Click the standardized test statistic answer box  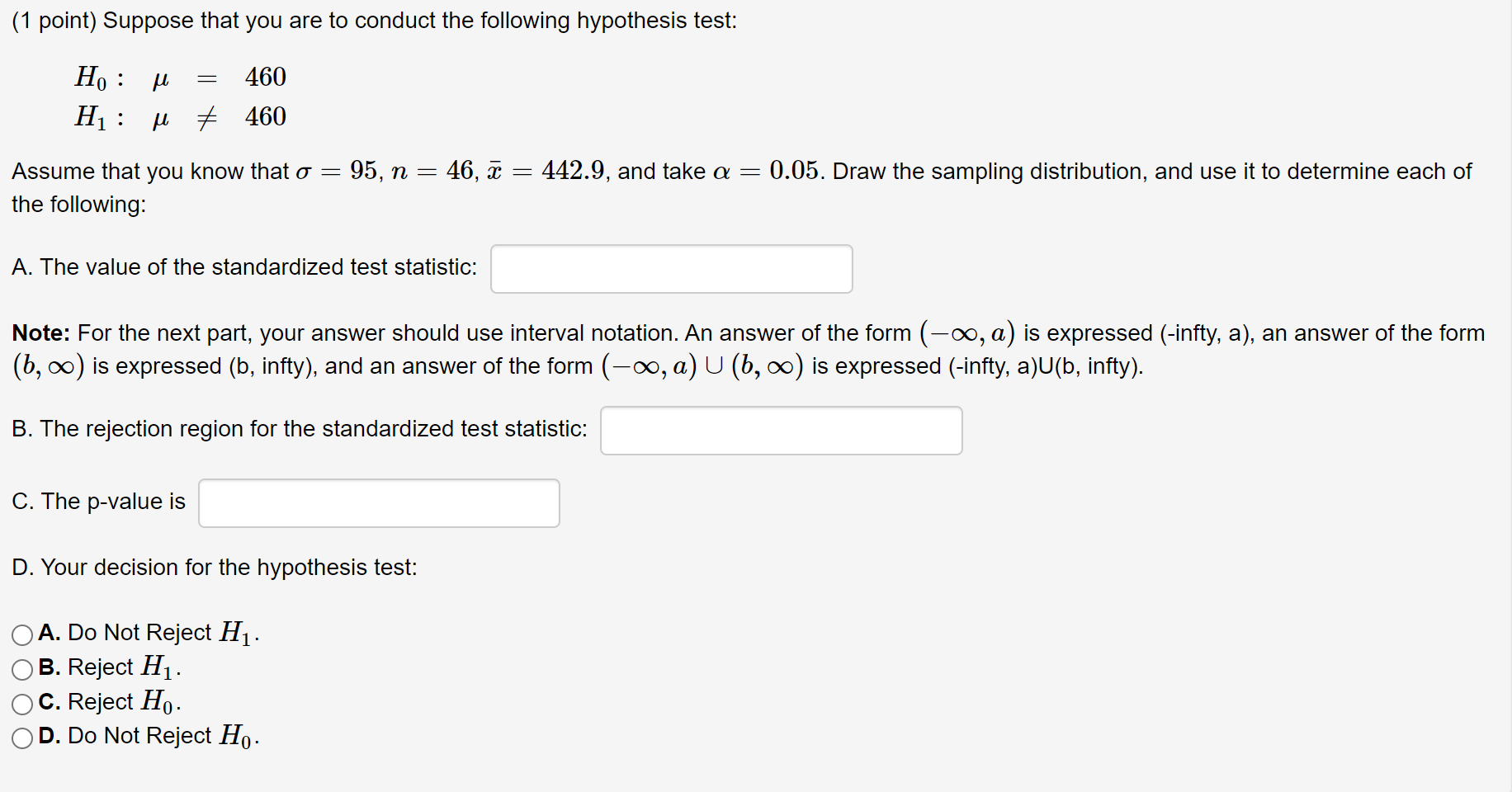(670, 268)
